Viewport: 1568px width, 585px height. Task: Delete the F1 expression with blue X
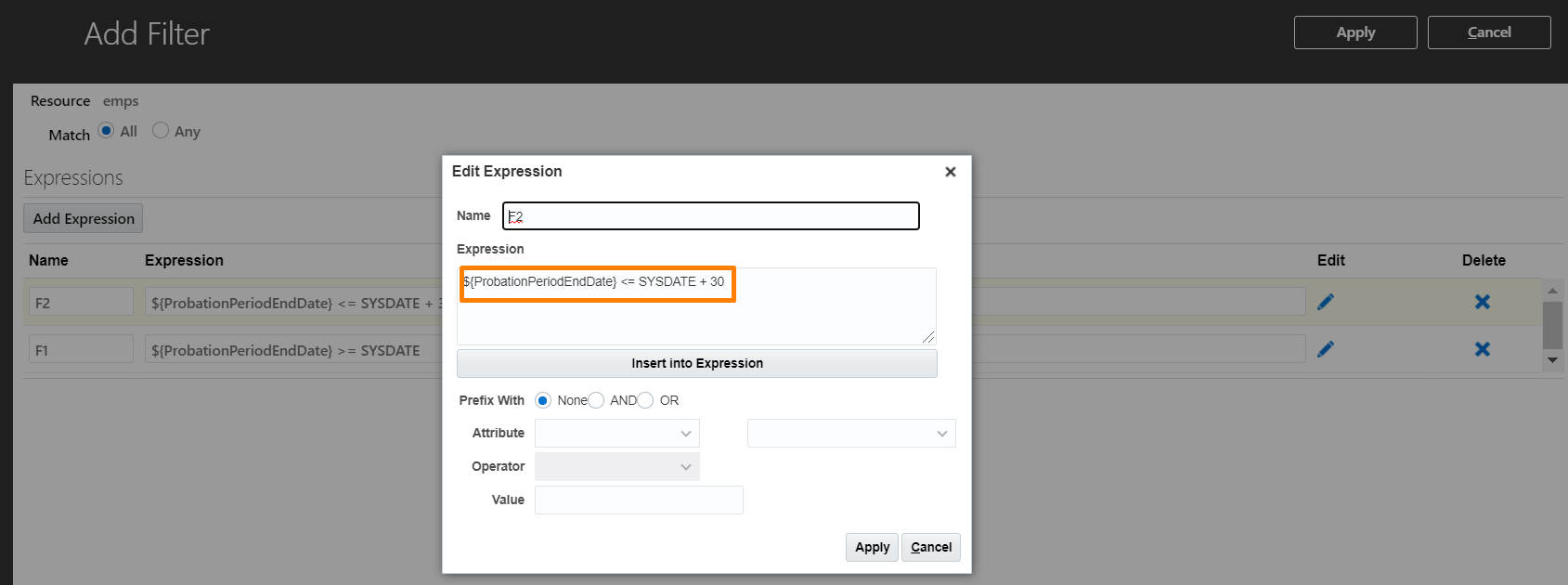click(1483, 349)
